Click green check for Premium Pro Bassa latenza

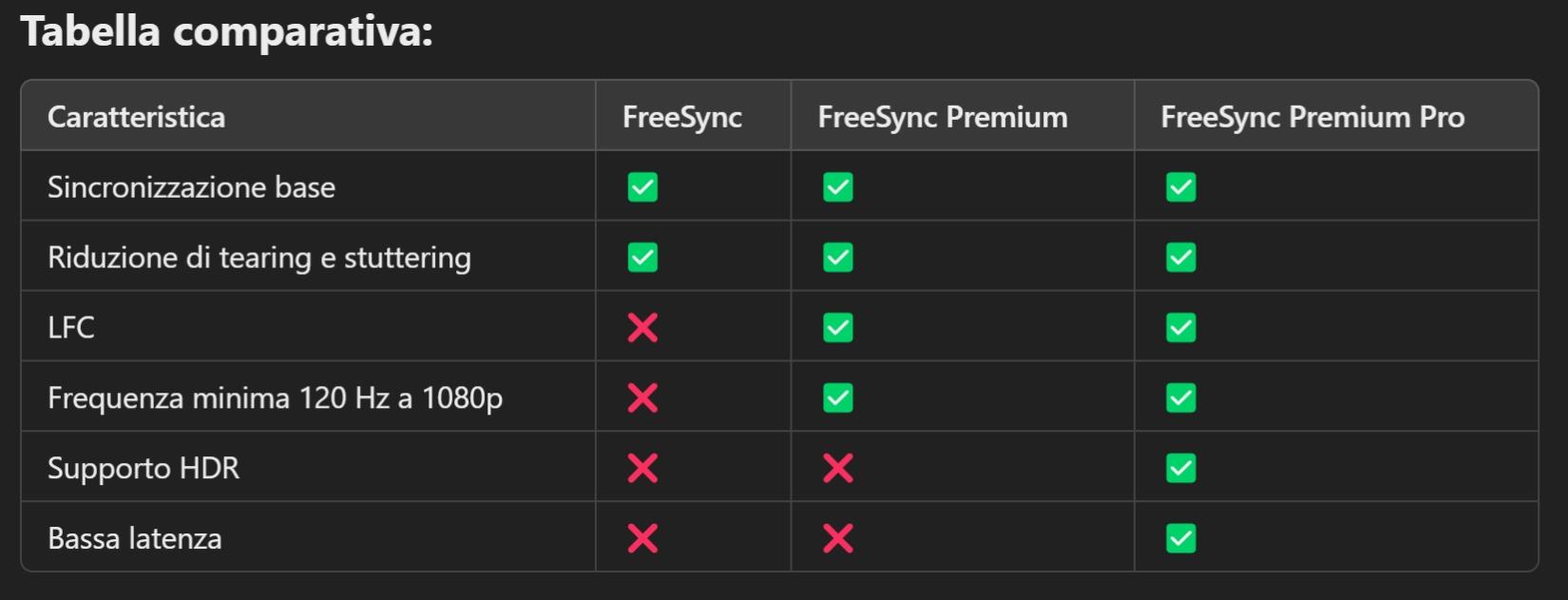tap(1180, 538)
